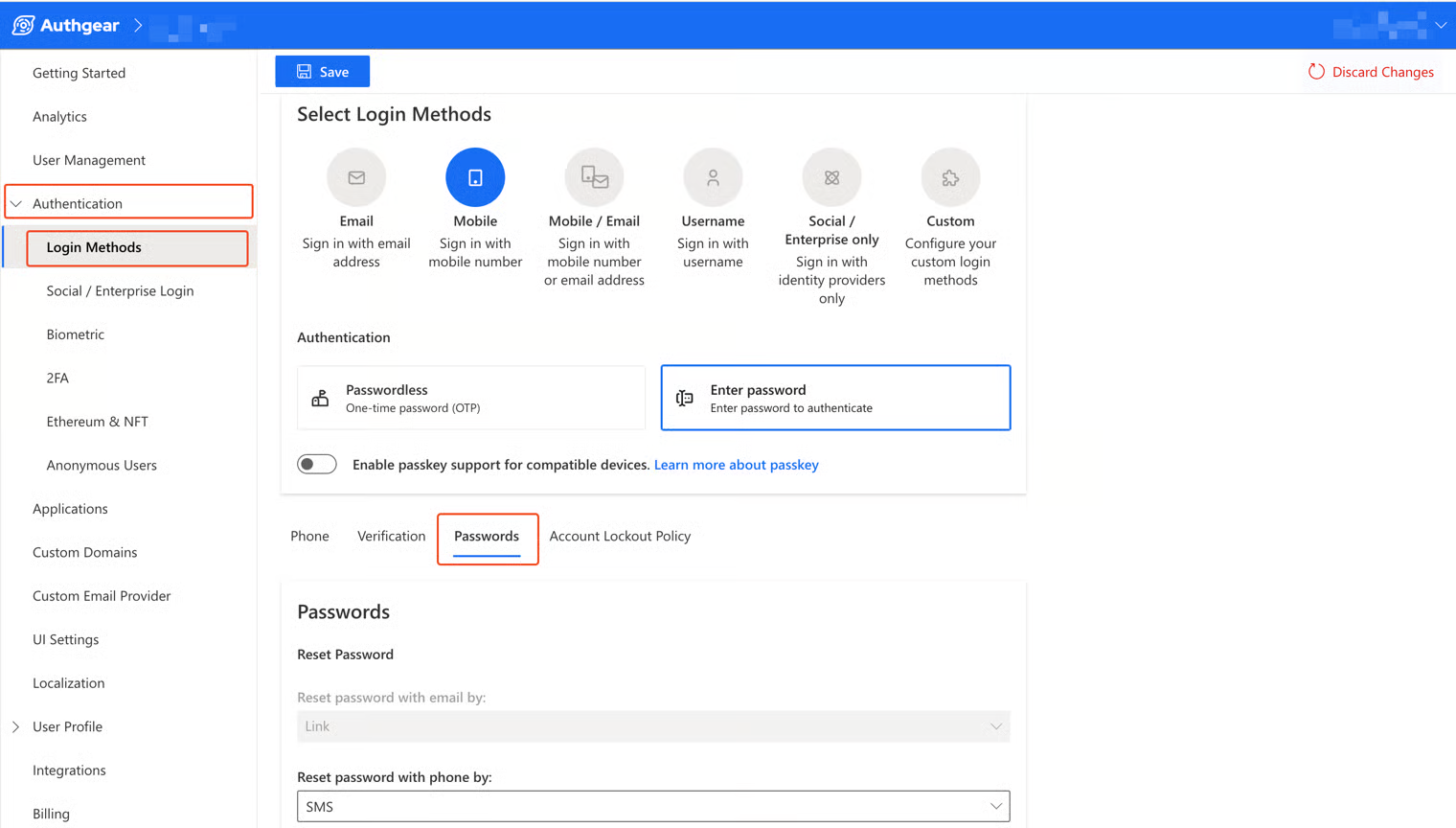Pick the Social / Enterprise only icon

831,177
